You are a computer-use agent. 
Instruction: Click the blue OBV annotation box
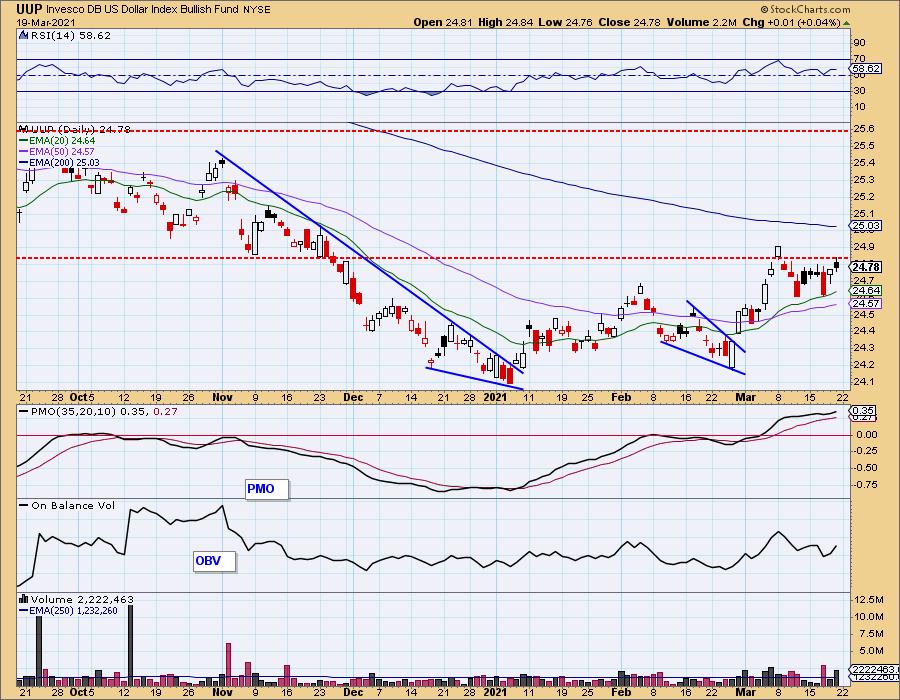(215, 561)
